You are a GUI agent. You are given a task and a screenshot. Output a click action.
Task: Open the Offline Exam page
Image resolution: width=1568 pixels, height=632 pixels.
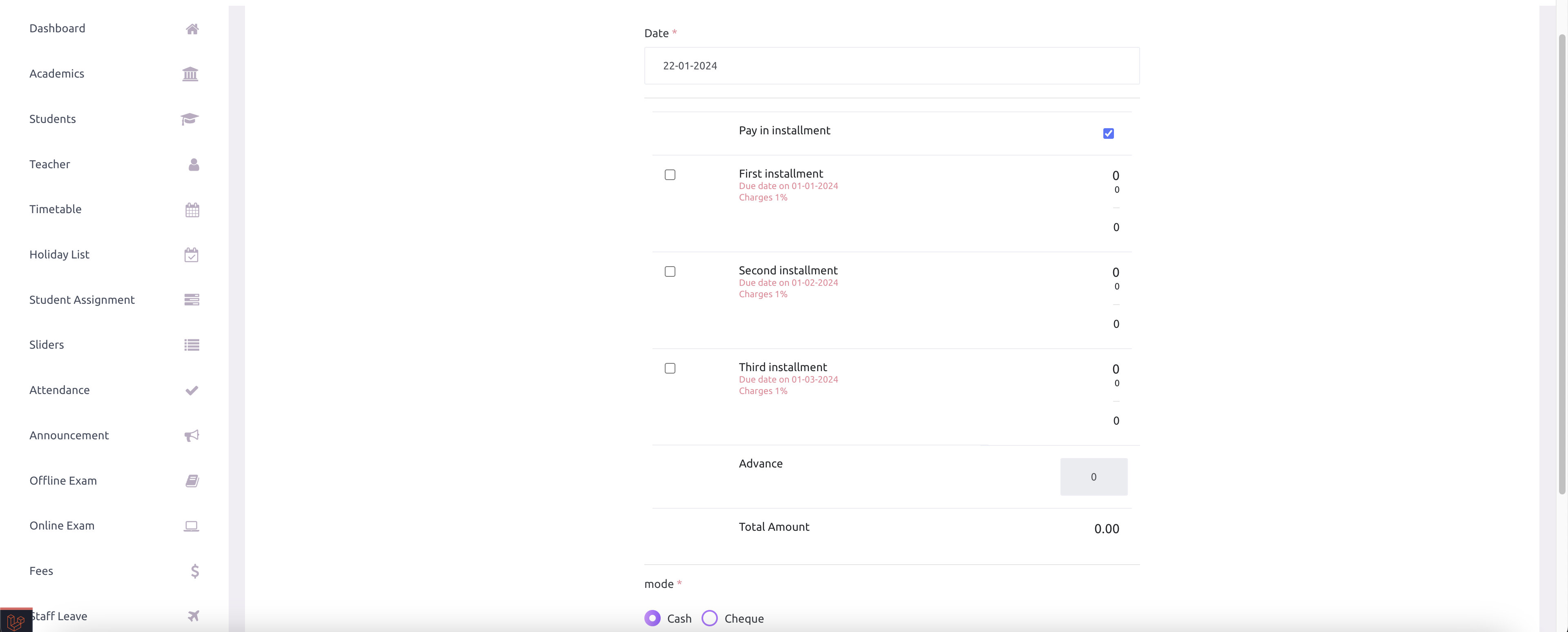[63, 481]
